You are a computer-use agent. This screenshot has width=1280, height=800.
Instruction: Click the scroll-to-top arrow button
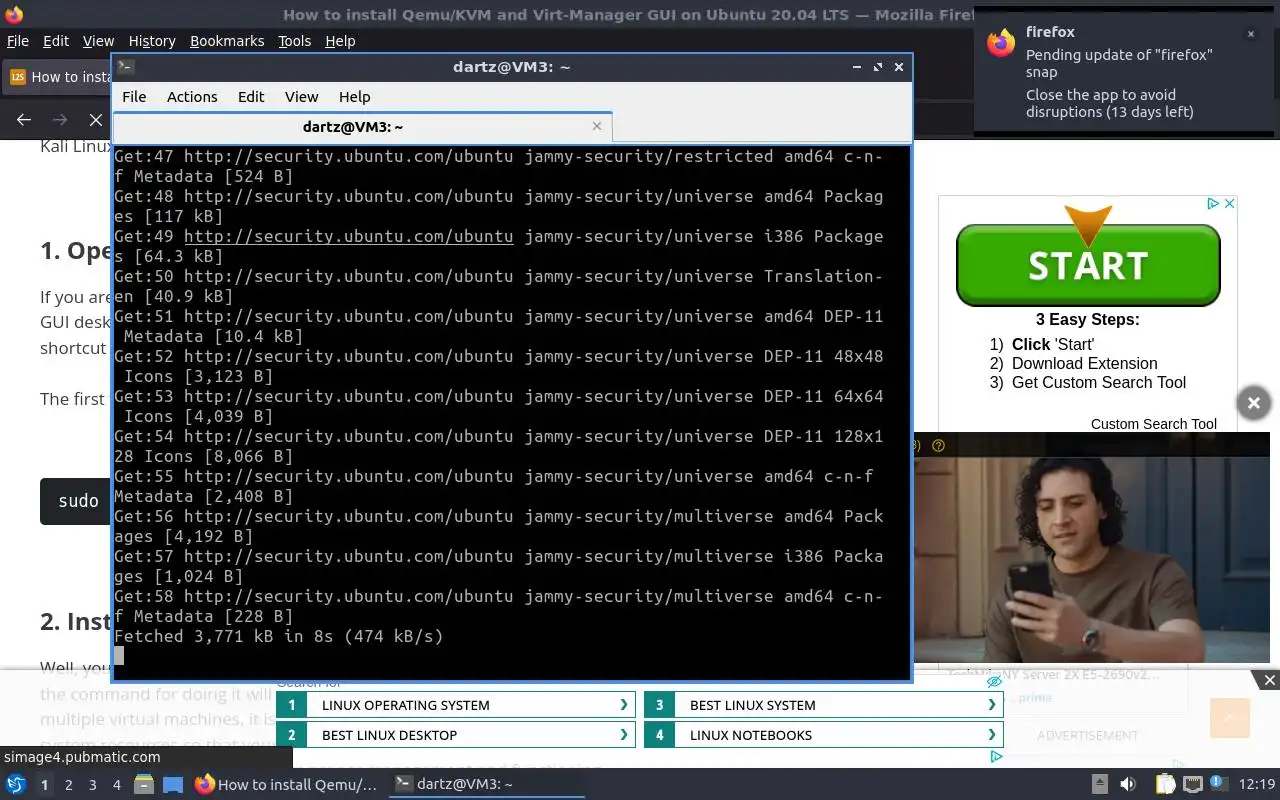1230,718
